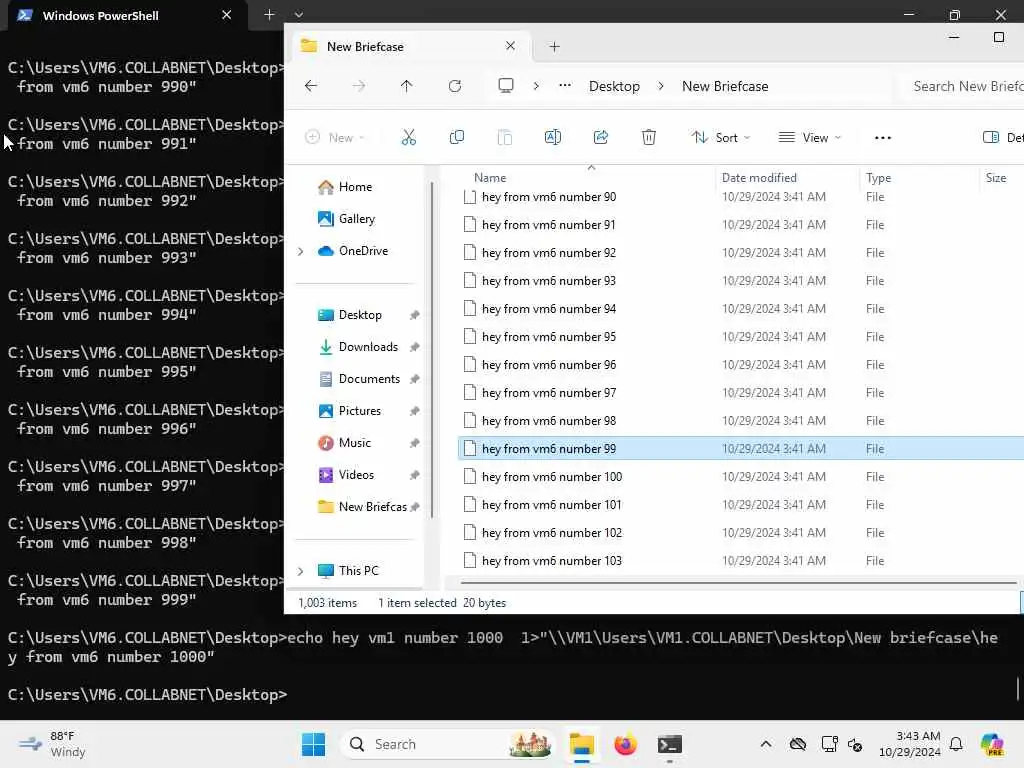Click the navigation pane vertical scrollbar
Viewport: 1024px width, 768px height.
(x=432, y=349)
